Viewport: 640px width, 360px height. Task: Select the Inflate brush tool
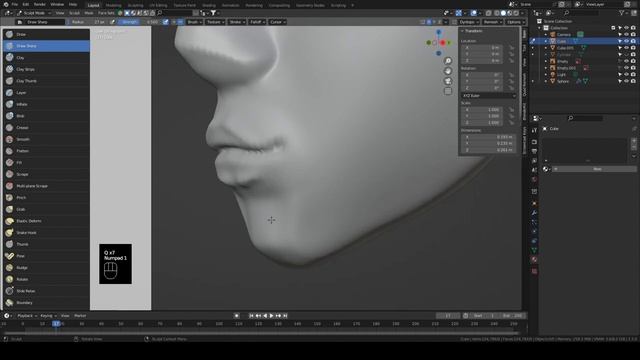coord(47,104)
